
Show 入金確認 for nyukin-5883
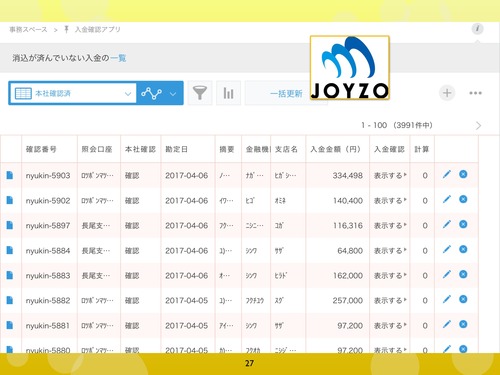click(x=390, y=275)
